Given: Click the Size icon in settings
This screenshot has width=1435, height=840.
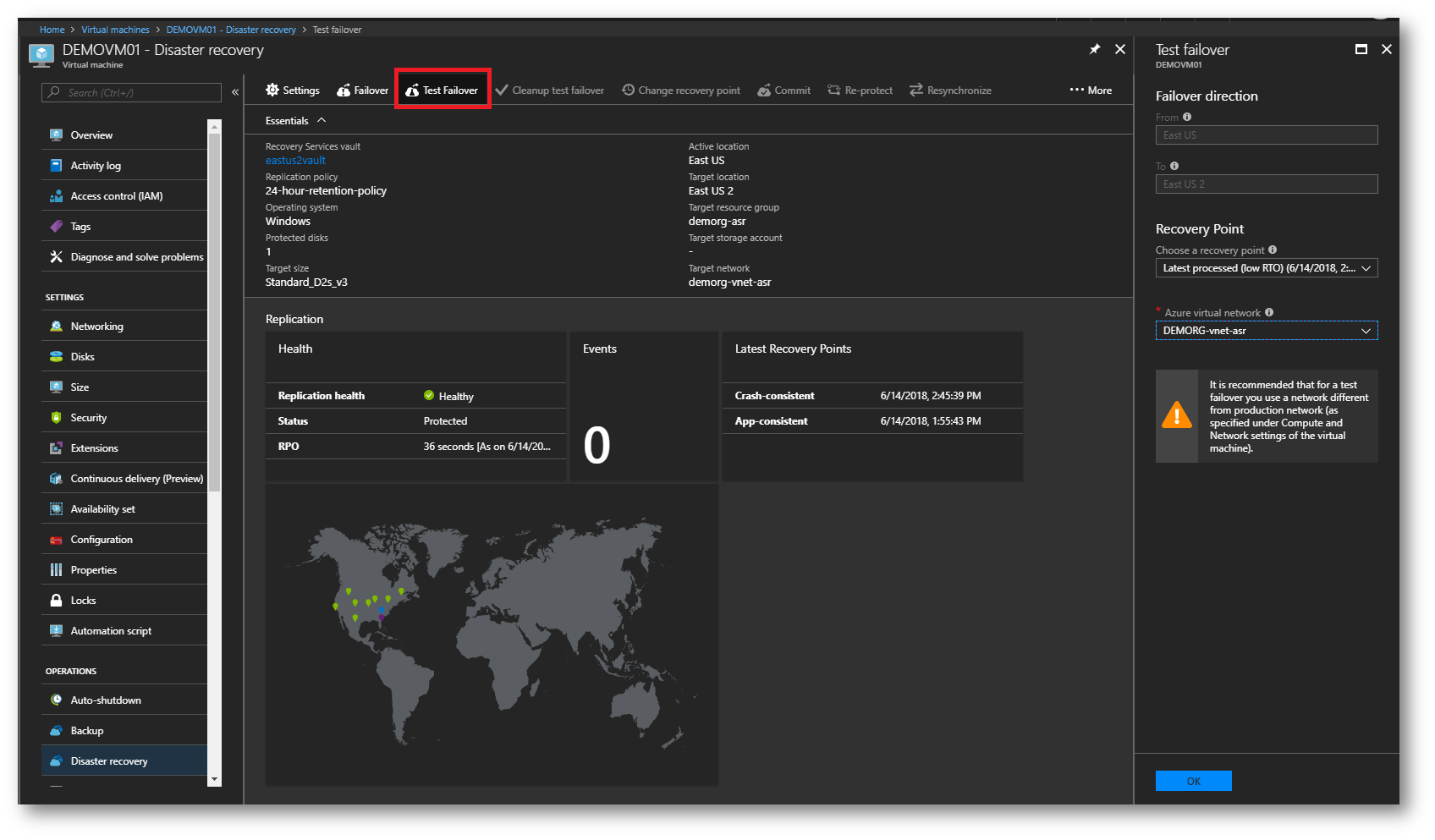Looking at the screenshot, I should (x=56, y=387).
